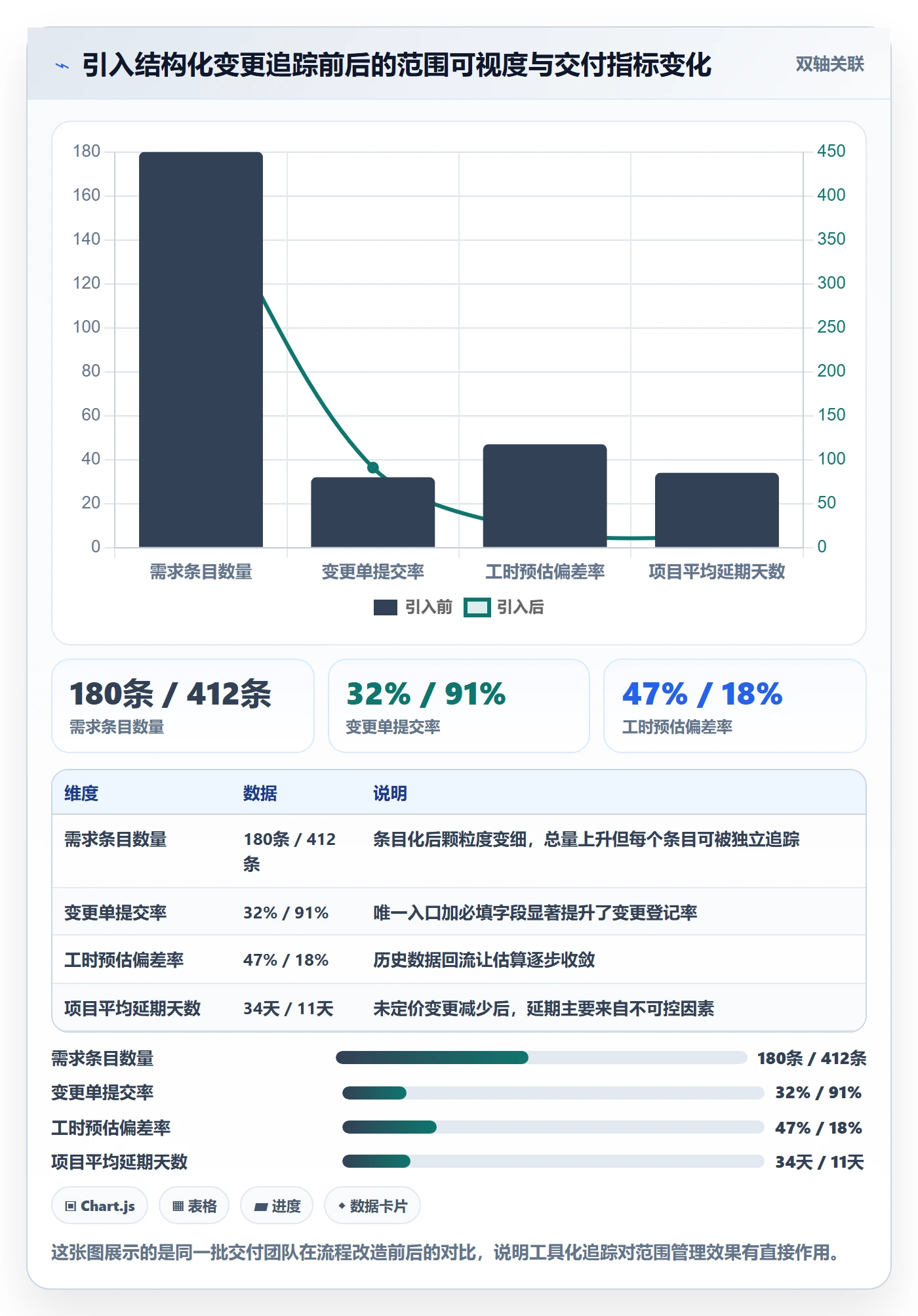Click the Chart.js chip

[100, 1206]
